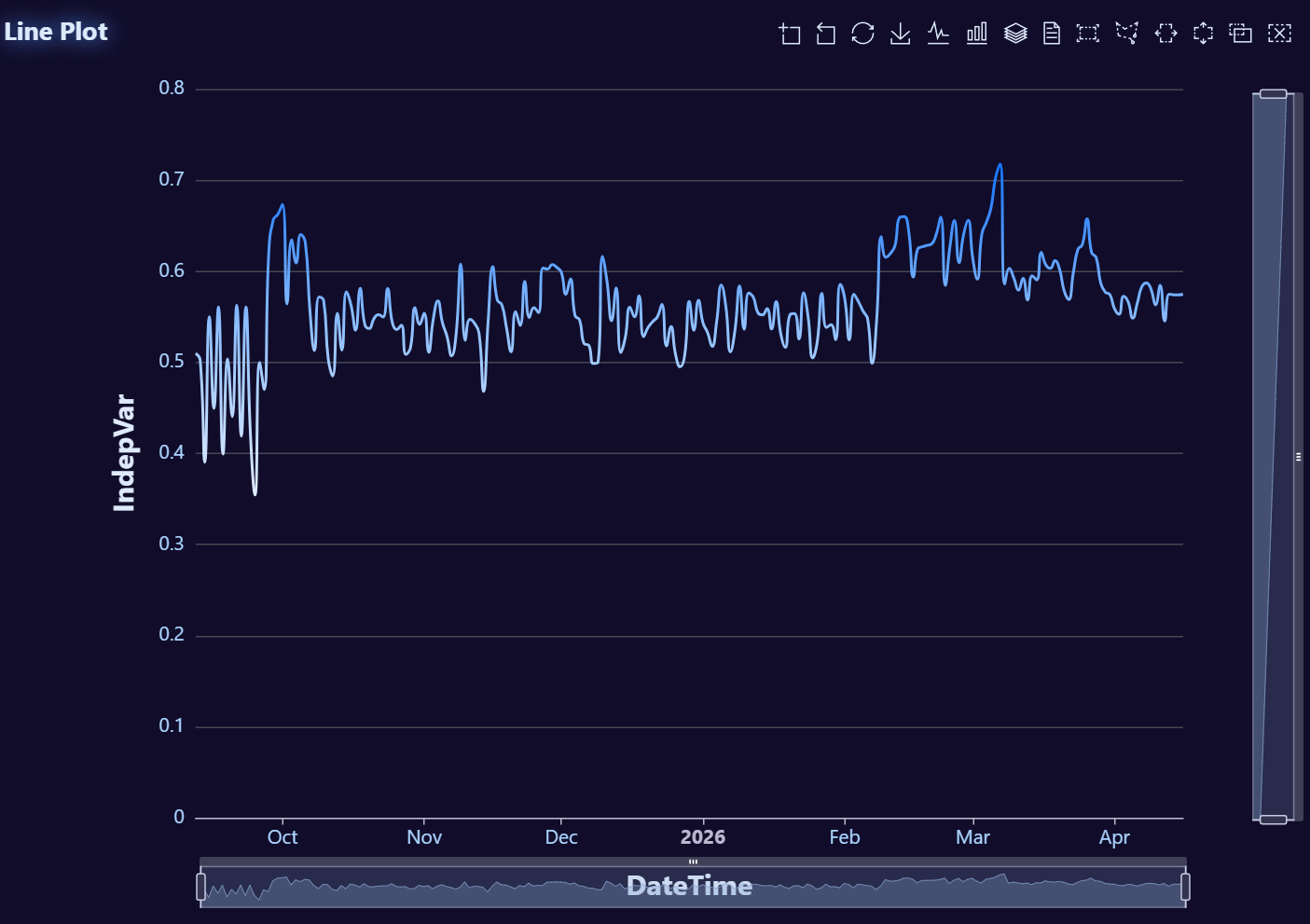Viewport: 1310px width, 924px height.
Task: Toggle keep multiple selections icon
Action: coord(1241,34)
